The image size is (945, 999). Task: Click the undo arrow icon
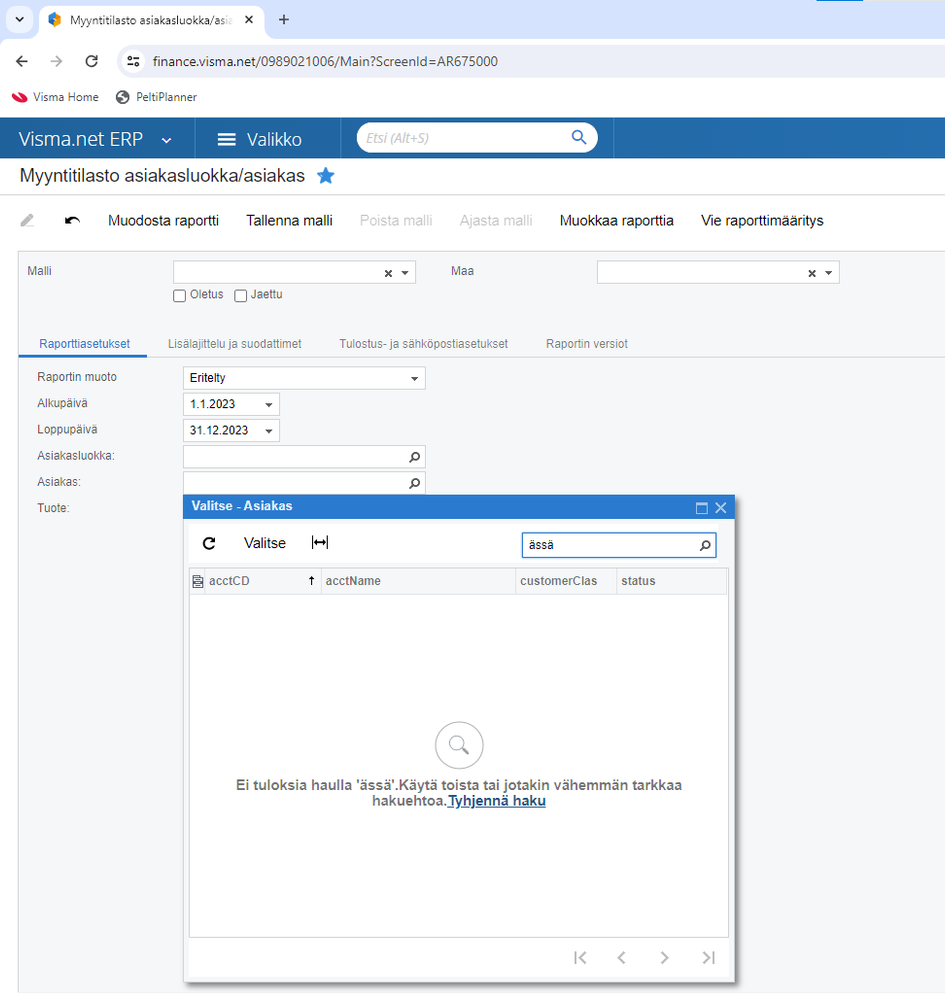[72, 220]
